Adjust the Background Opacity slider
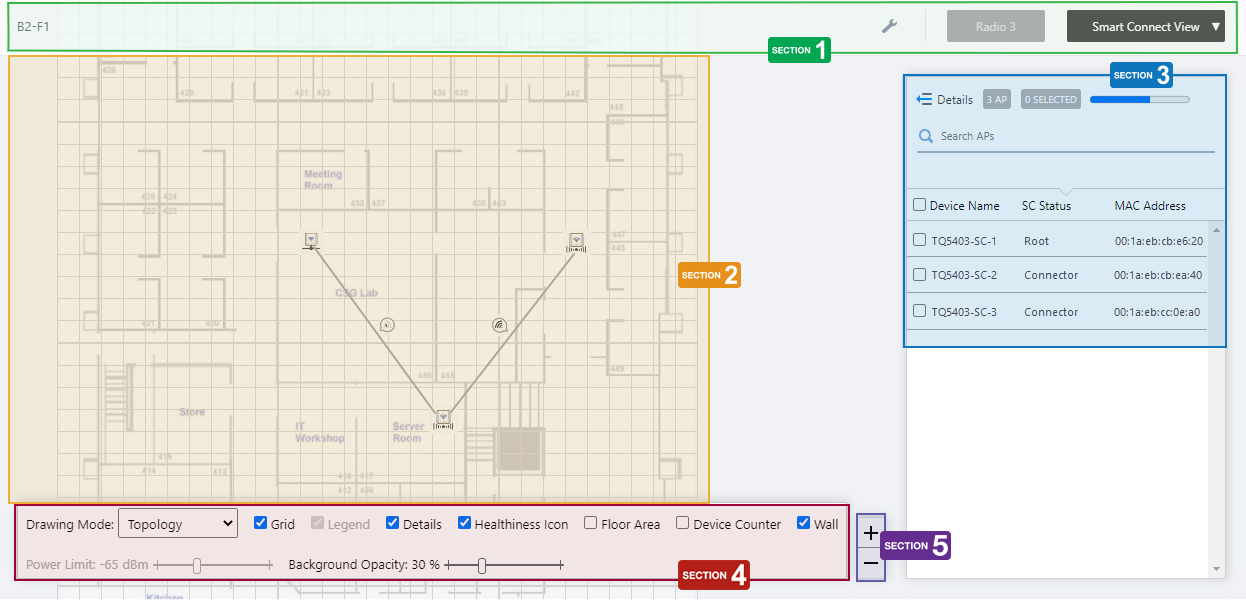 coord(482,566)
